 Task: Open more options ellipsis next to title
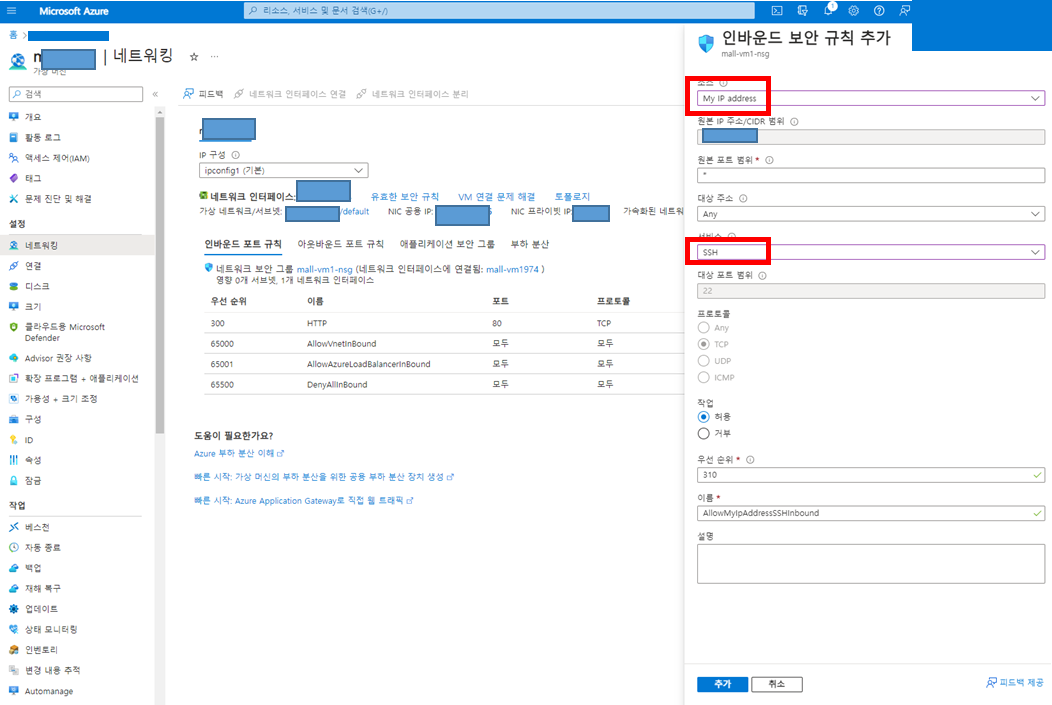(x=215, y=57)
